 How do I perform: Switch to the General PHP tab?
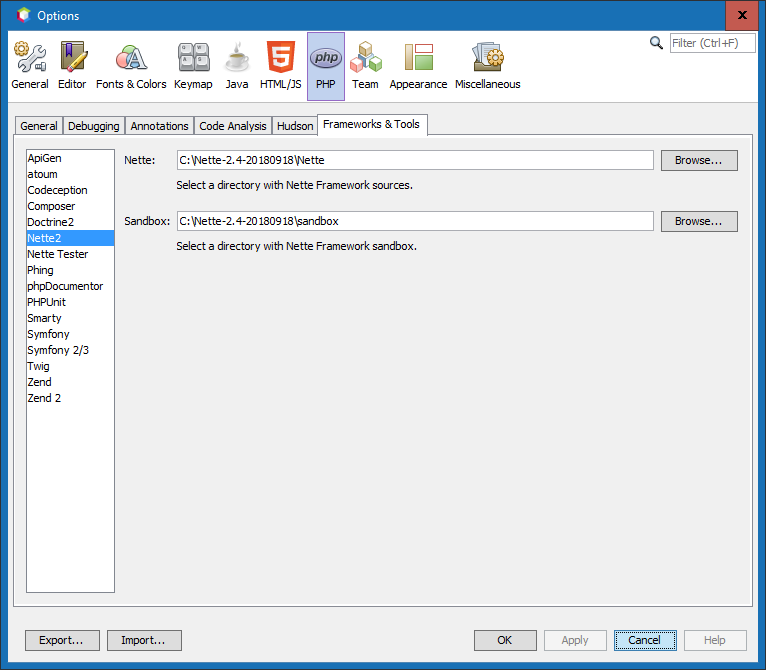coord(39,126)
